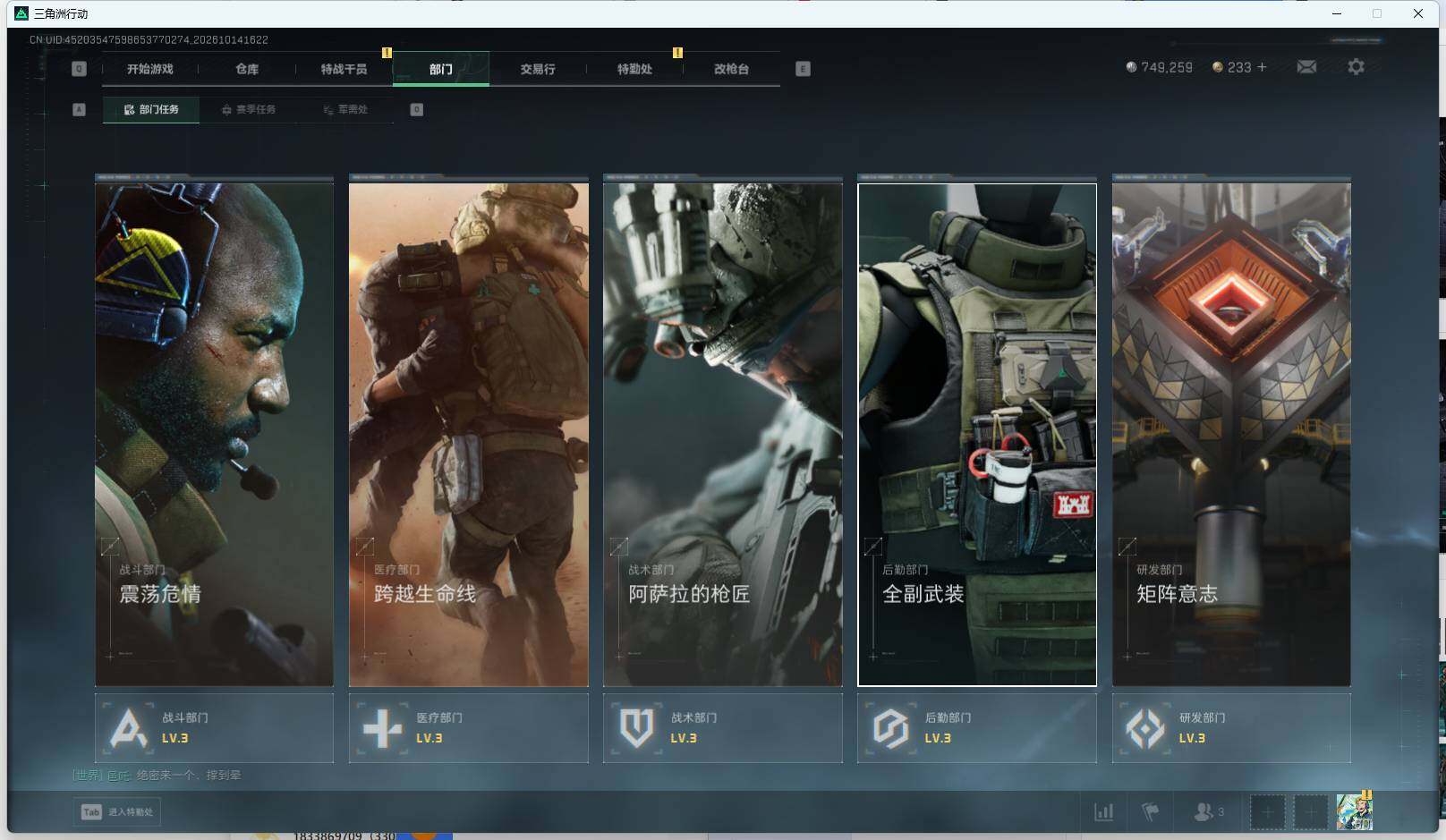Click the combat department A-shaped logo icon
1446x840 pixels.
click(x=128, y=728)
